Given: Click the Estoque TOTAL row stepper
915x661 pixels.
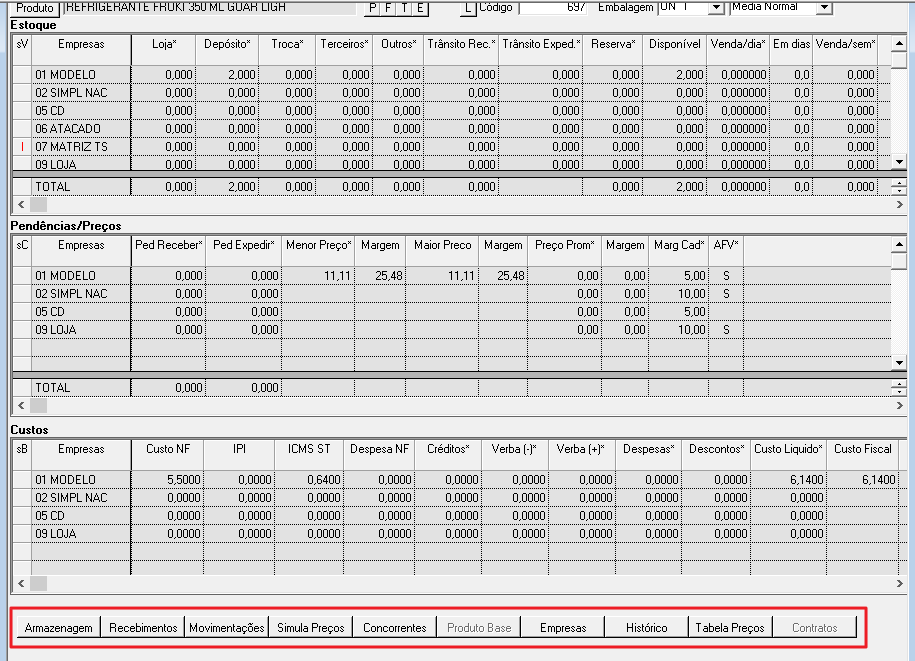Looking at the screenshot, I should tap(899, 187).
